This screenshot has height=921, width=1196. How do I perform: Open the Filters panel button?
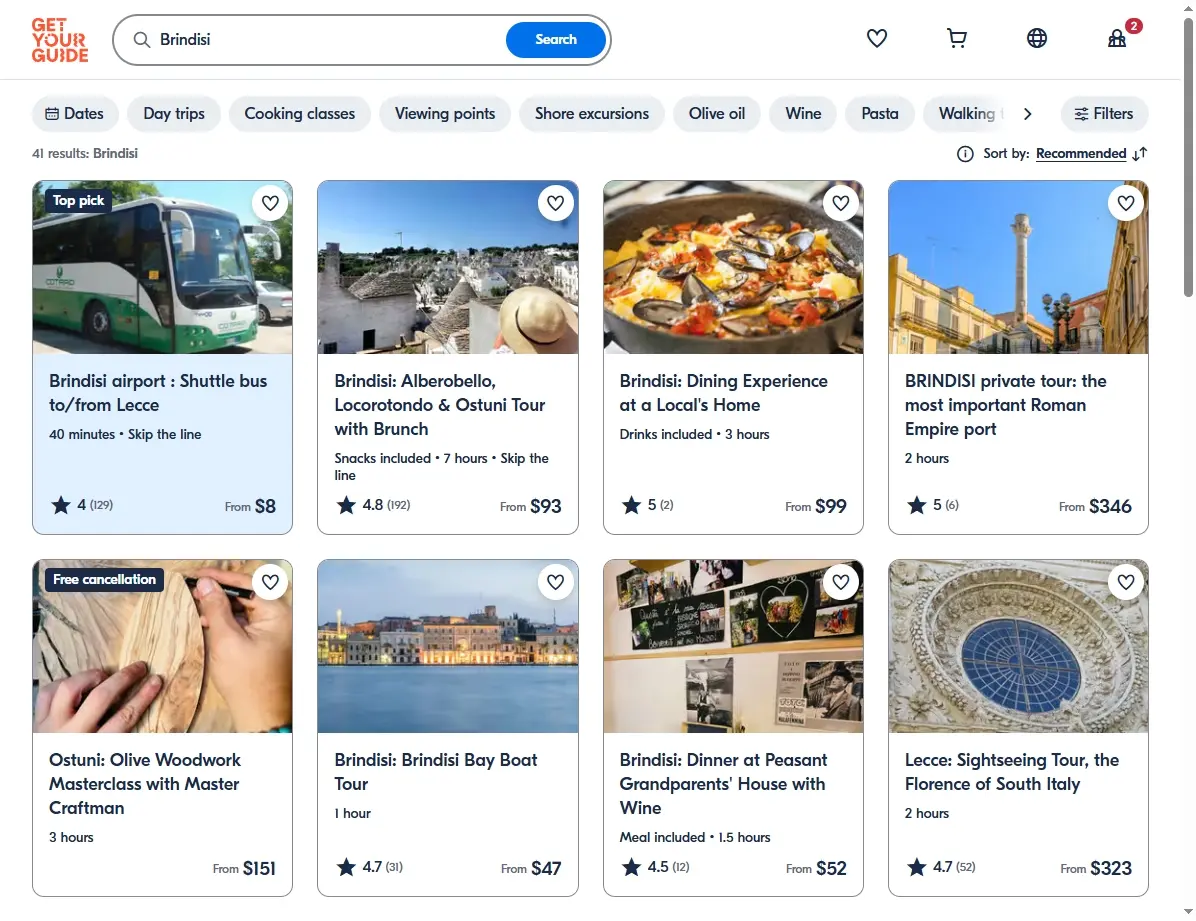click(x=1104, y=114)
